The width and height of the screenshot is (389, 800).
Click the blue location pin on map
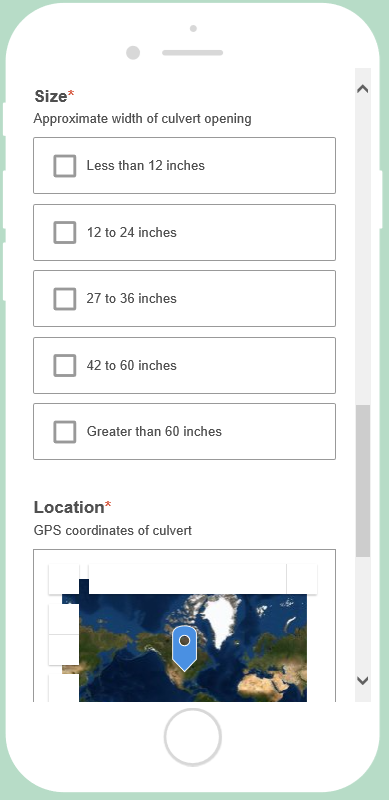(184, 648)
